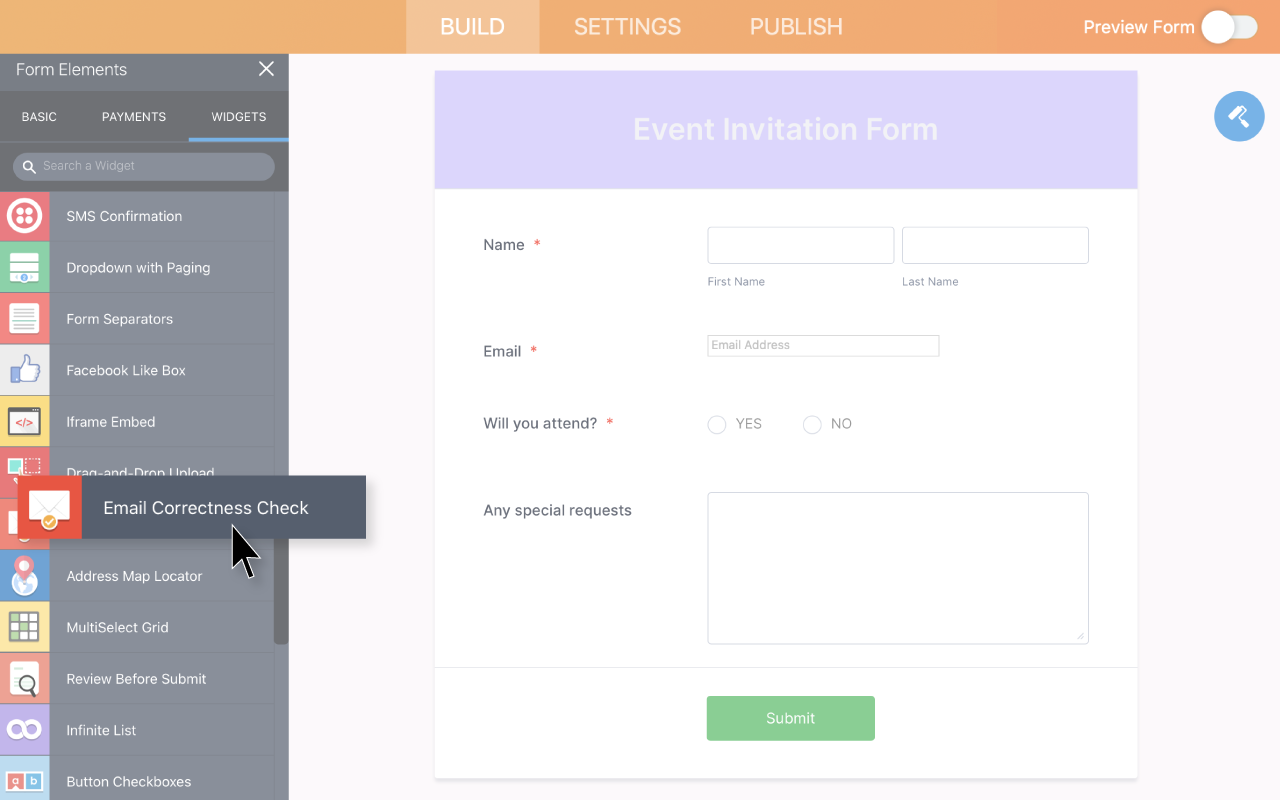Viewport: 1280px width, 800px height.
Task: Select the YES radio button
Action: tap(716, 425)
